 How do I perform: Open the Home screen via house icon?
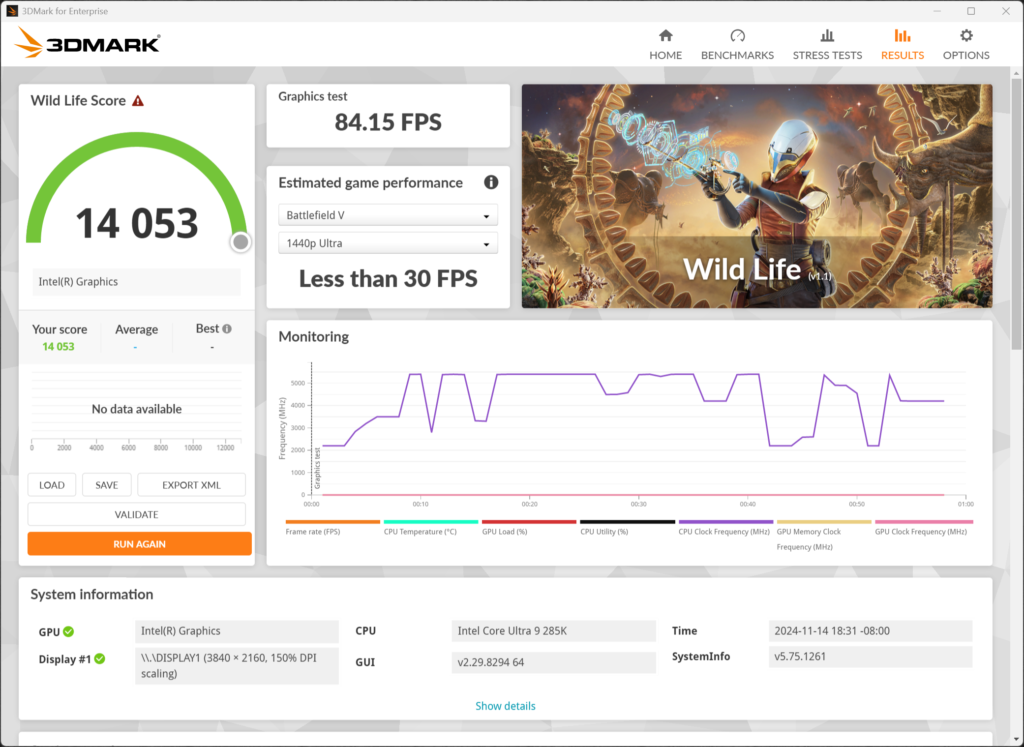[665, 44]
